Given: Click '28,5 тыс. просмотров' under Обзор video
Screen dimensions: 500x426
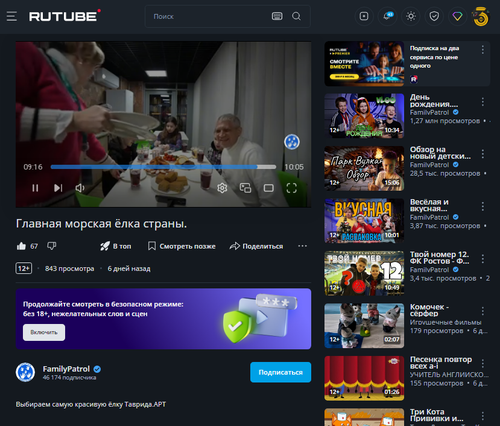Looking at the screenshot, I should (445, 173).
